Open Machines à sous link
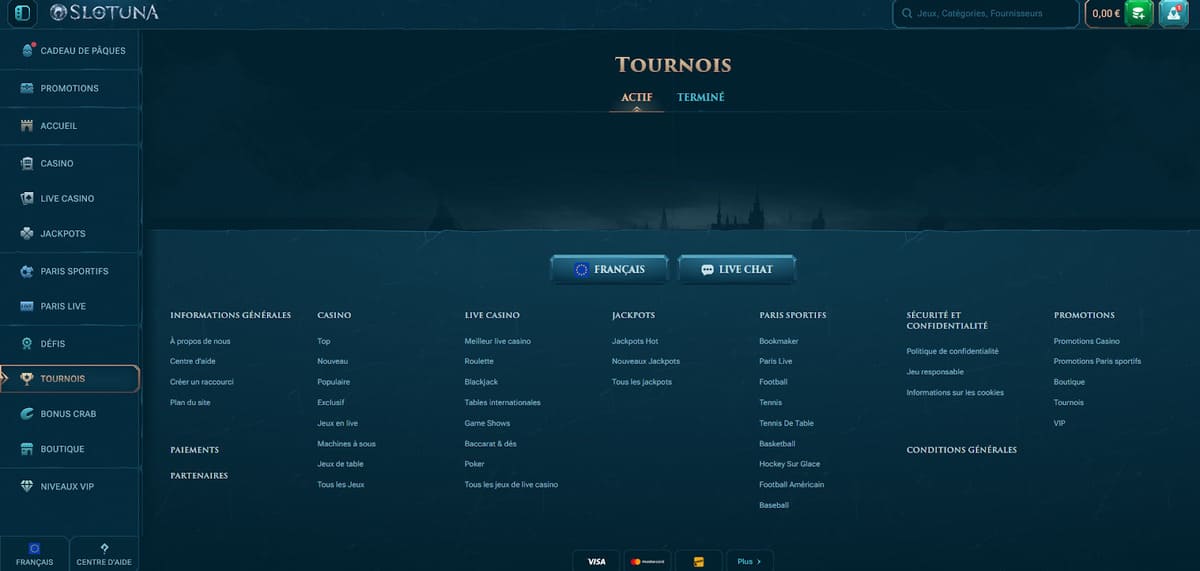This screenshot has width=1200, height=571. coord(346,443)
